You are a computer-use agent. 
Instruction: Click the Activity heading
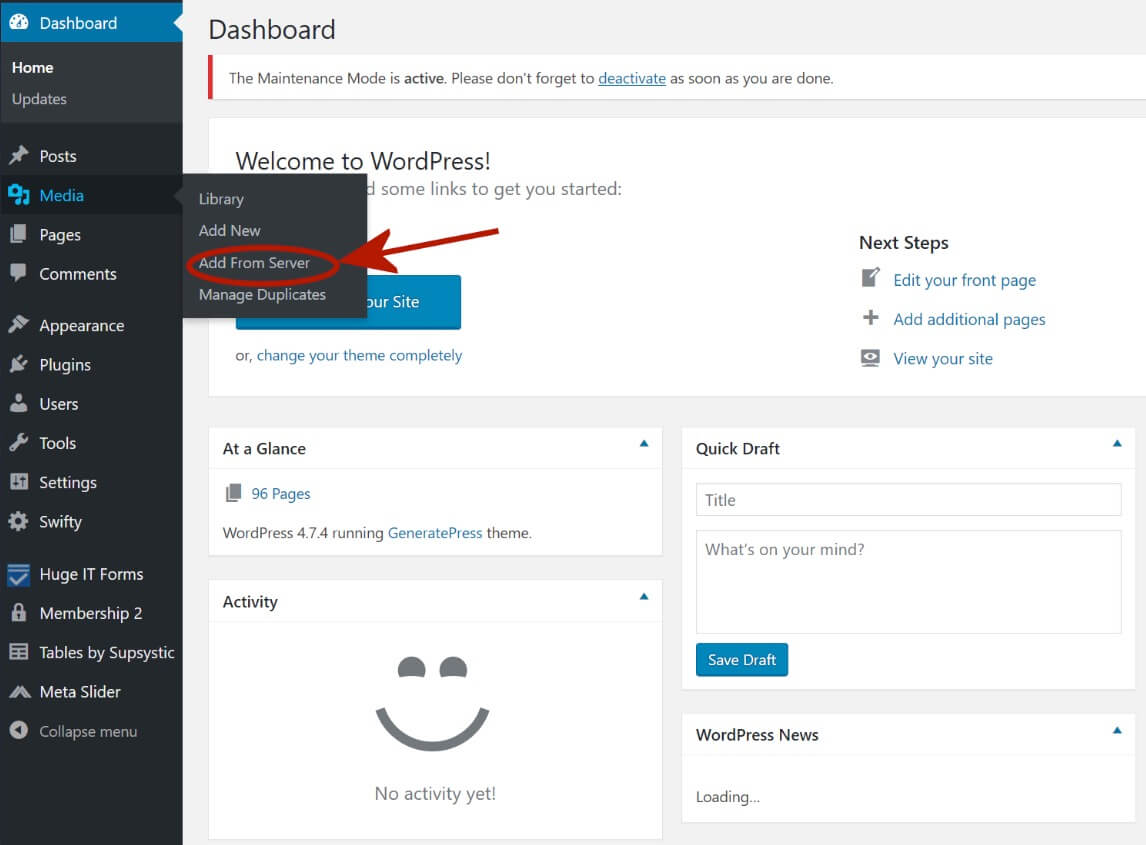(x=250, y=602)
